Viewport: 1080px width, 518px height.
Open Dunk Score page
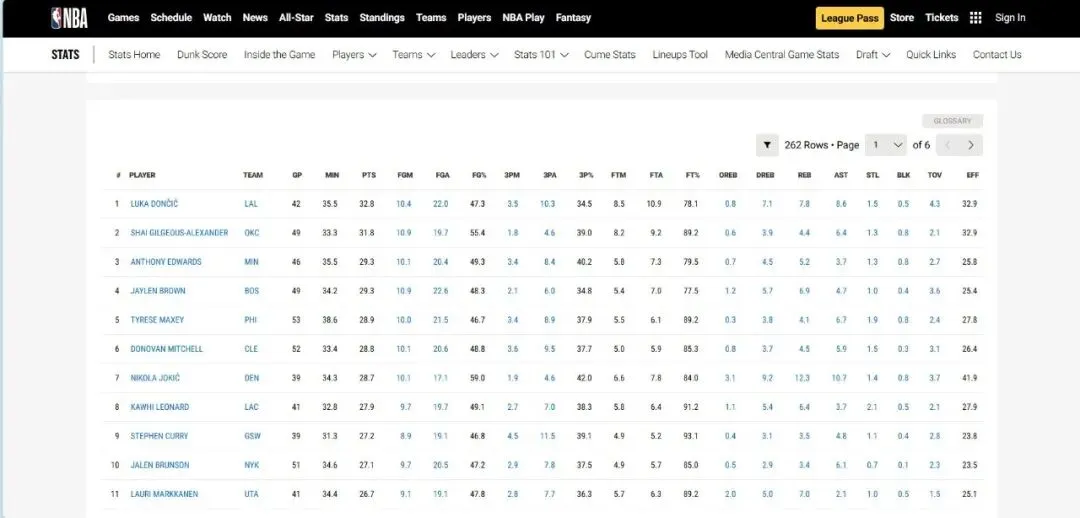coord(202,55)
